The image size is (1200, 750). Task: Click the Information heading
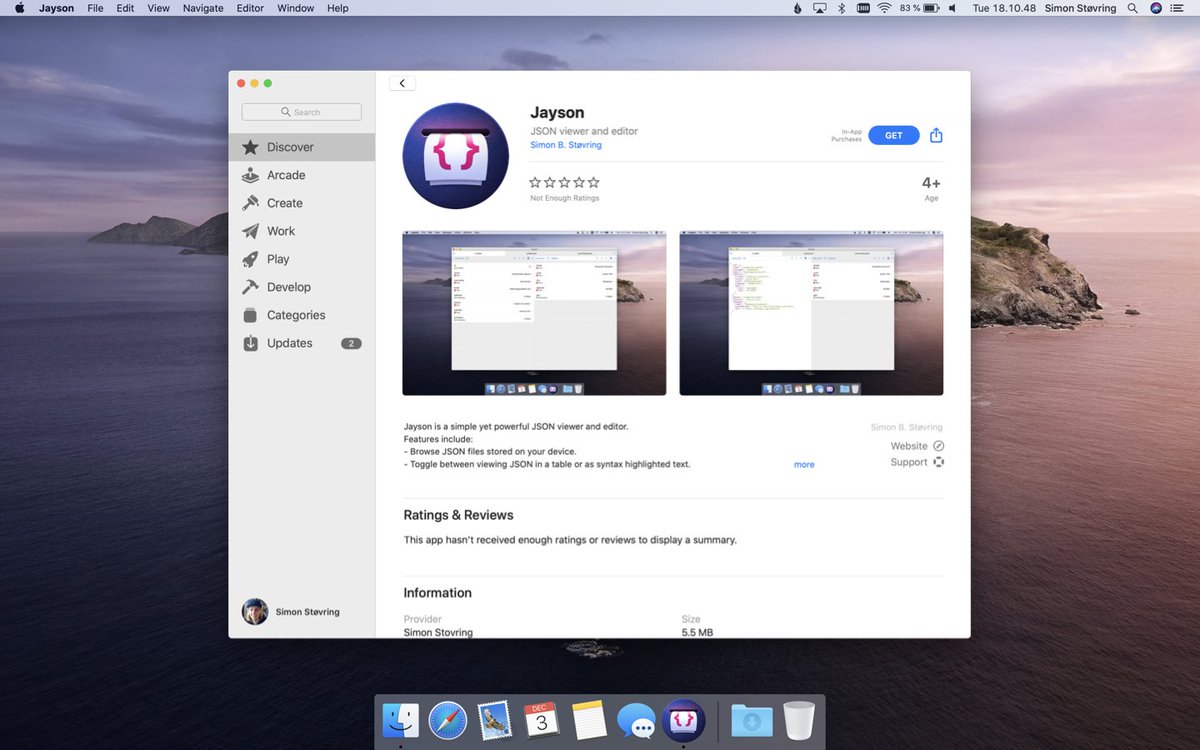pos(437,593)
